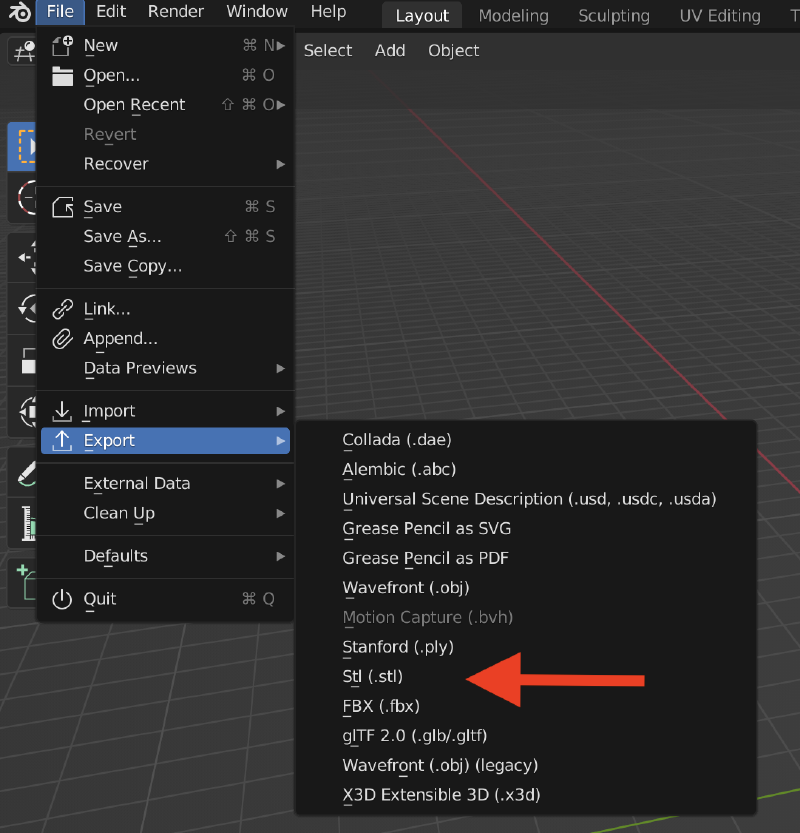The image size is (800, 833).
Task: Export Grease Pencil as PDF
Action: tap(525, 558)
